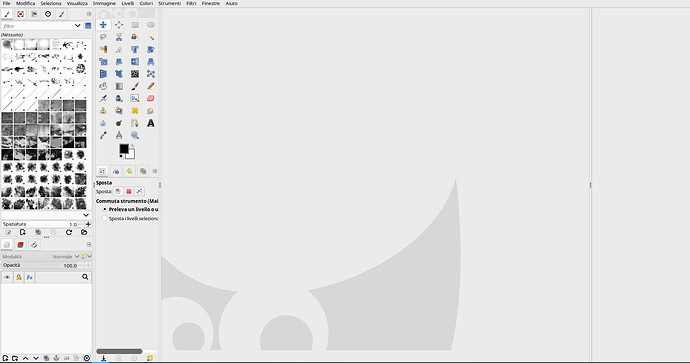Select the Text tool

tap(150, 123)
